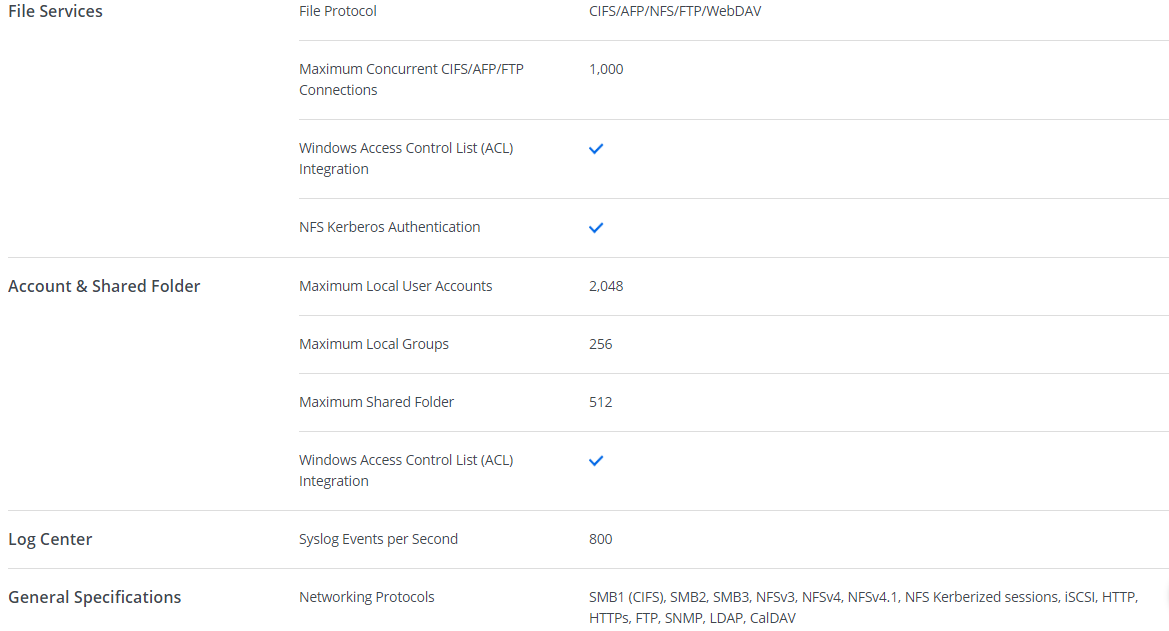1169x631 pixels.
Task: Click the ACL Integration checkmark under Account & Shared Folder
Action: coord(596,461)
